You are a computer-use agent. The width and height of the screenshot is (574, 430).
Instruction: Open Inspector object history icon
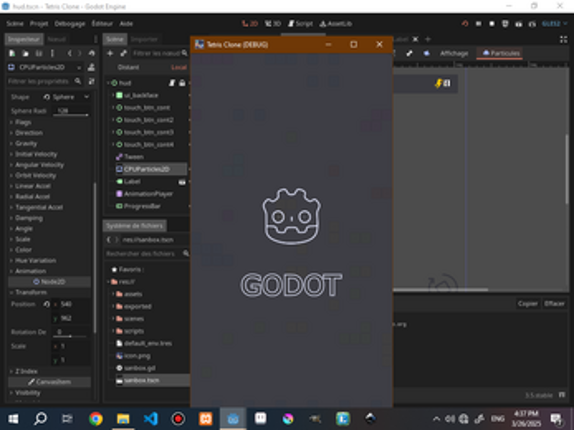[x=92, y=53]
